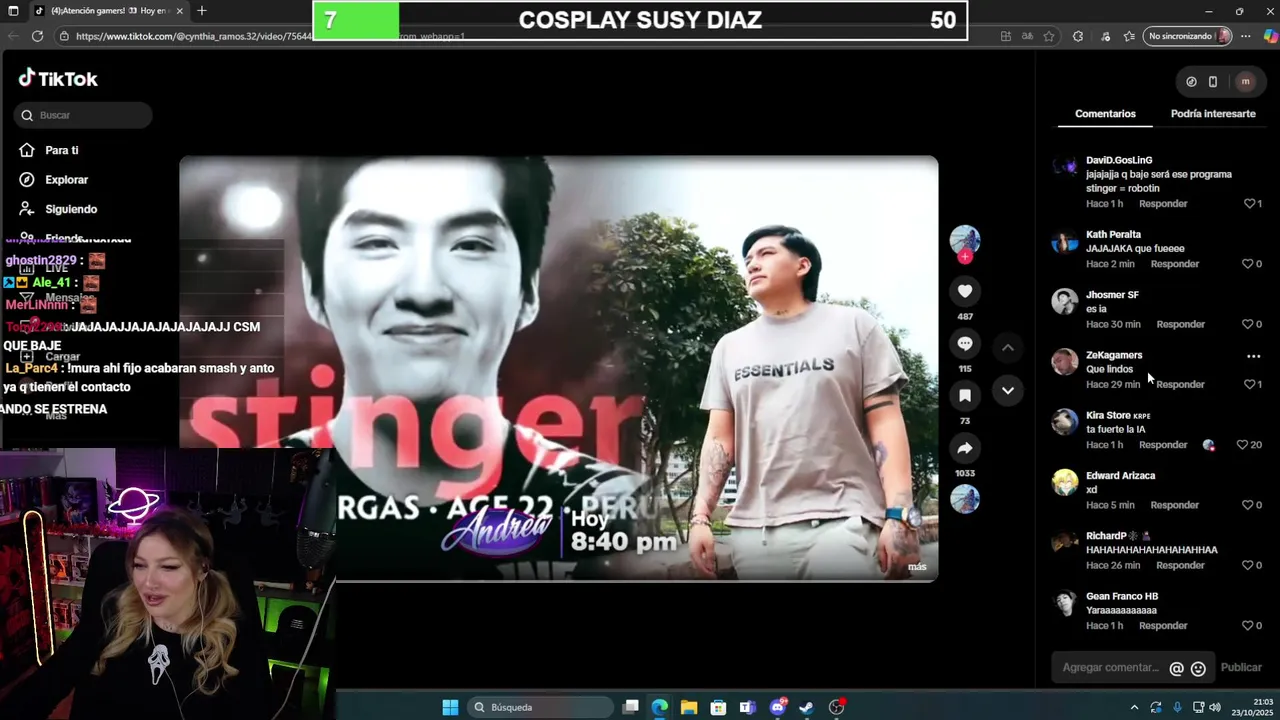Open the get-app phone icon
This screenshot has height=720, width=1280.
[1213, 82]
